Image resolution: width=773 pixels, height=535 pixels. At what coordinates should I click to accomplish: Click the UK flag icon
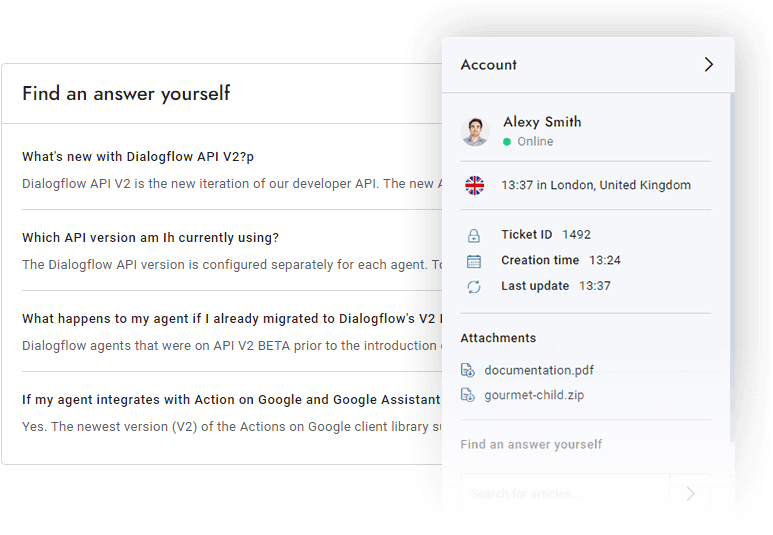point(475,185)
